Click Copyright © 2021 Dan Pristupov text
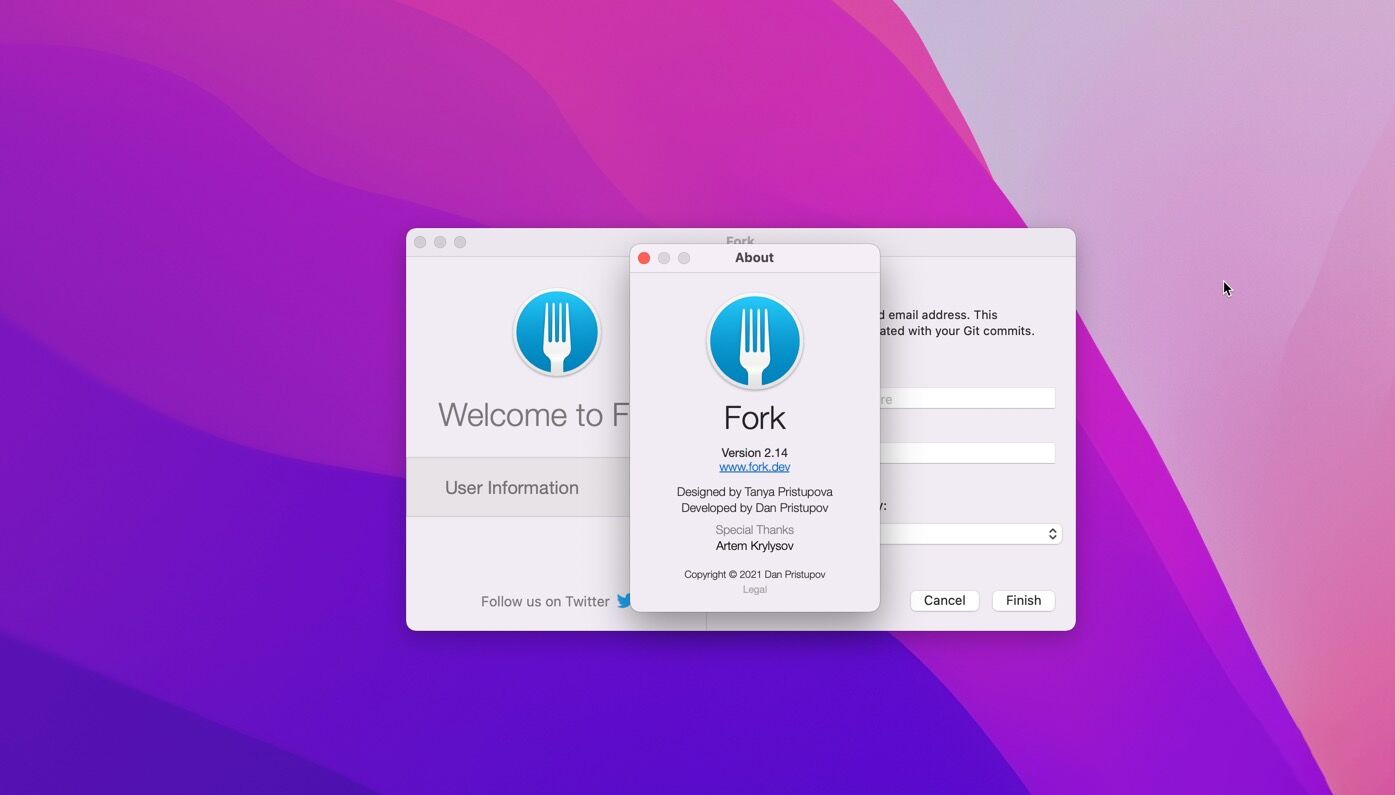This screenshot has height=795, width=1395. tap(754, 575)
